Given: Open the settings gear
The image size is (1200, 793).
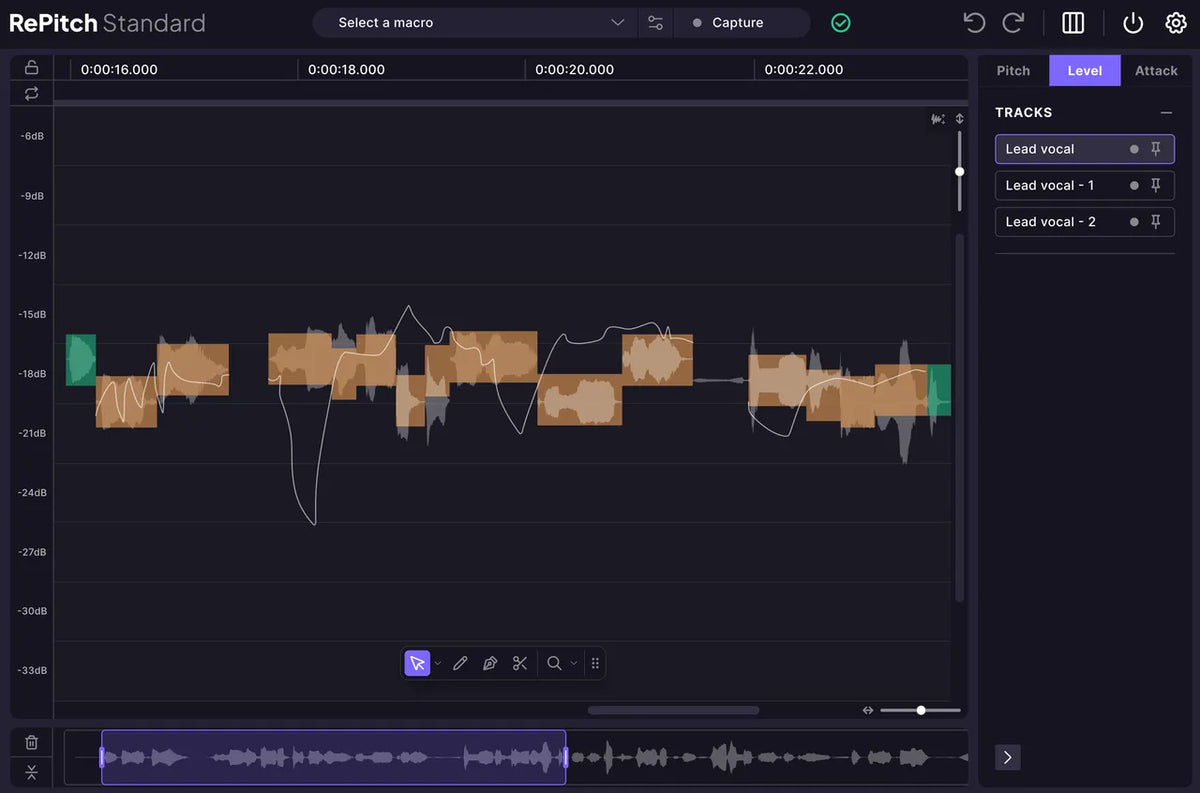Looking at the screenshot, I should (x=1176, y=21).
